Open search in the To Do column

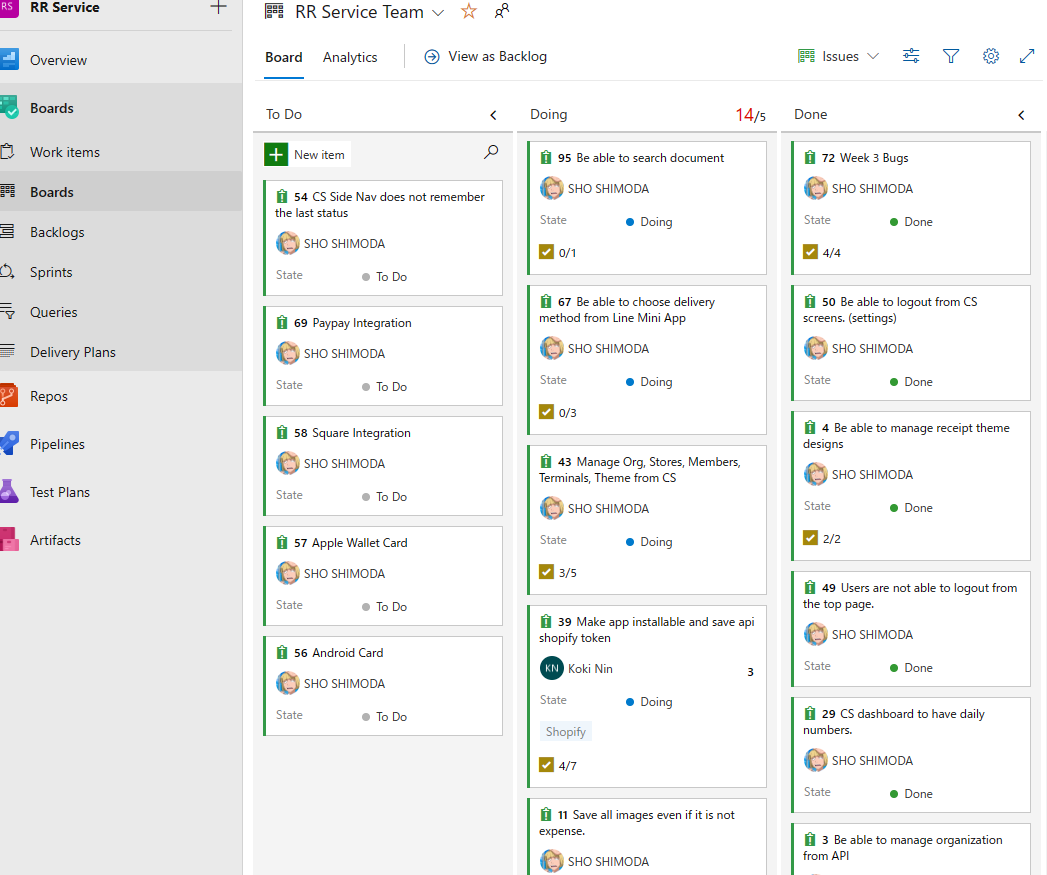[490, 152]
